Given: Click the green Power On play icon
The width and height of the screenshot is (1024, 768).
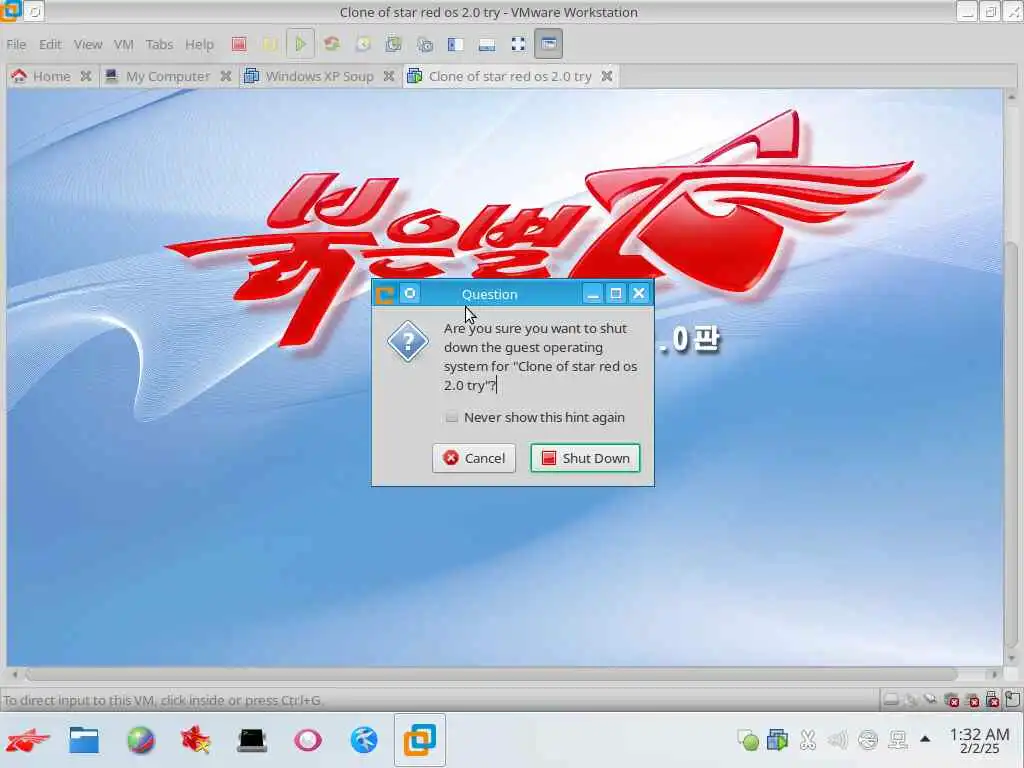Looking at the screenshot, I should point(300,44).
